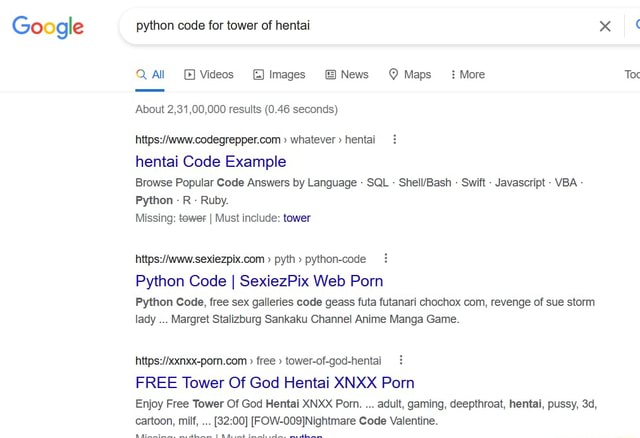Clear the search query with the X icon

point(605,26)
